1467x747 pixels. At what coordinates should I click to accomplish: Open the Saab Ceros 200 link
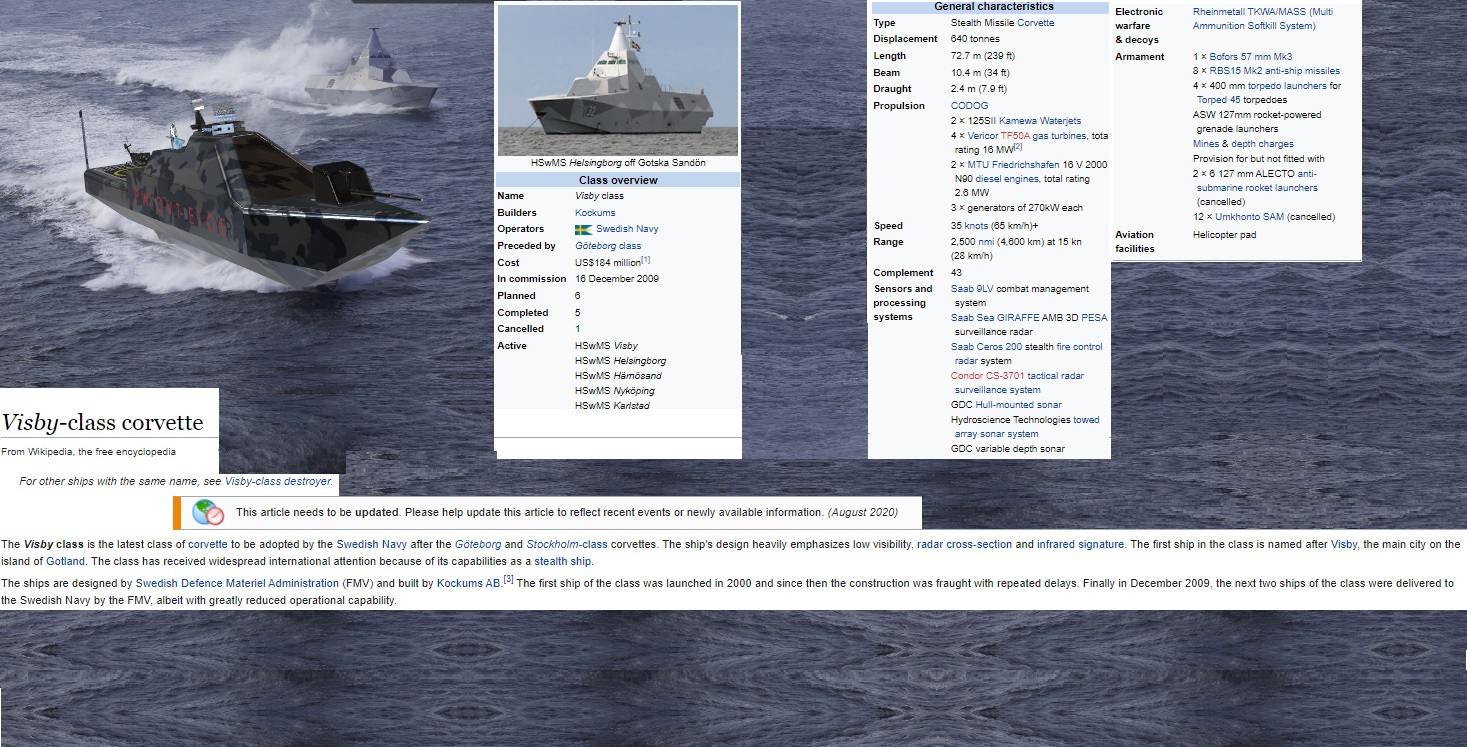(x=986, y=347)
